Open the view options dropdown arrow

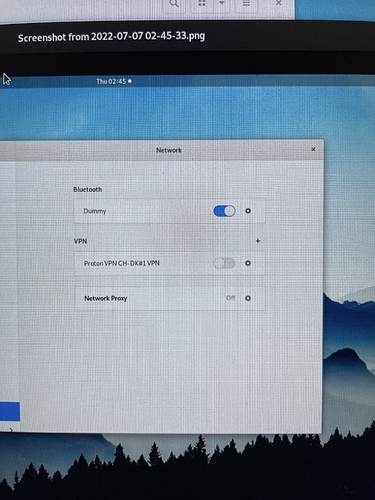(222, 3)
